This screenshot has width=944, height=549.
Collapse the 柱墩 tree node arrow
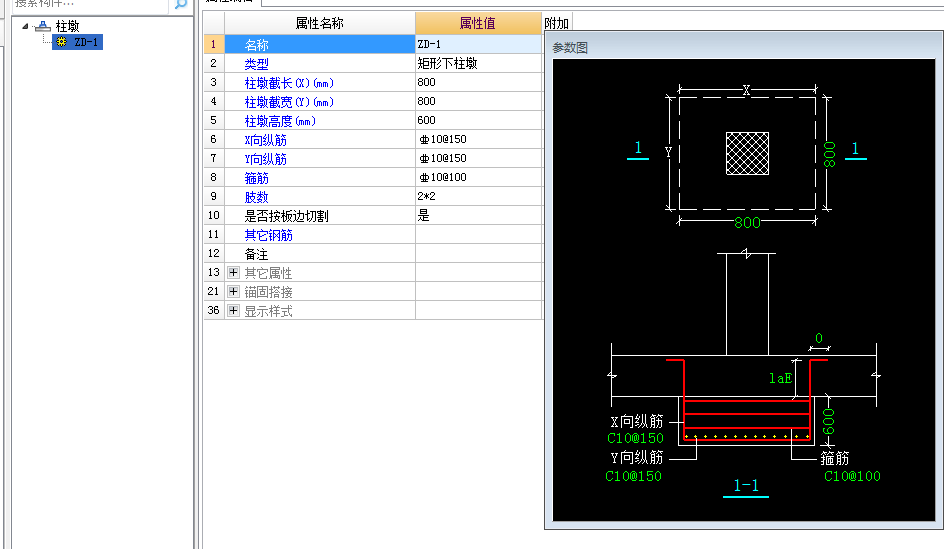[25, 26]
